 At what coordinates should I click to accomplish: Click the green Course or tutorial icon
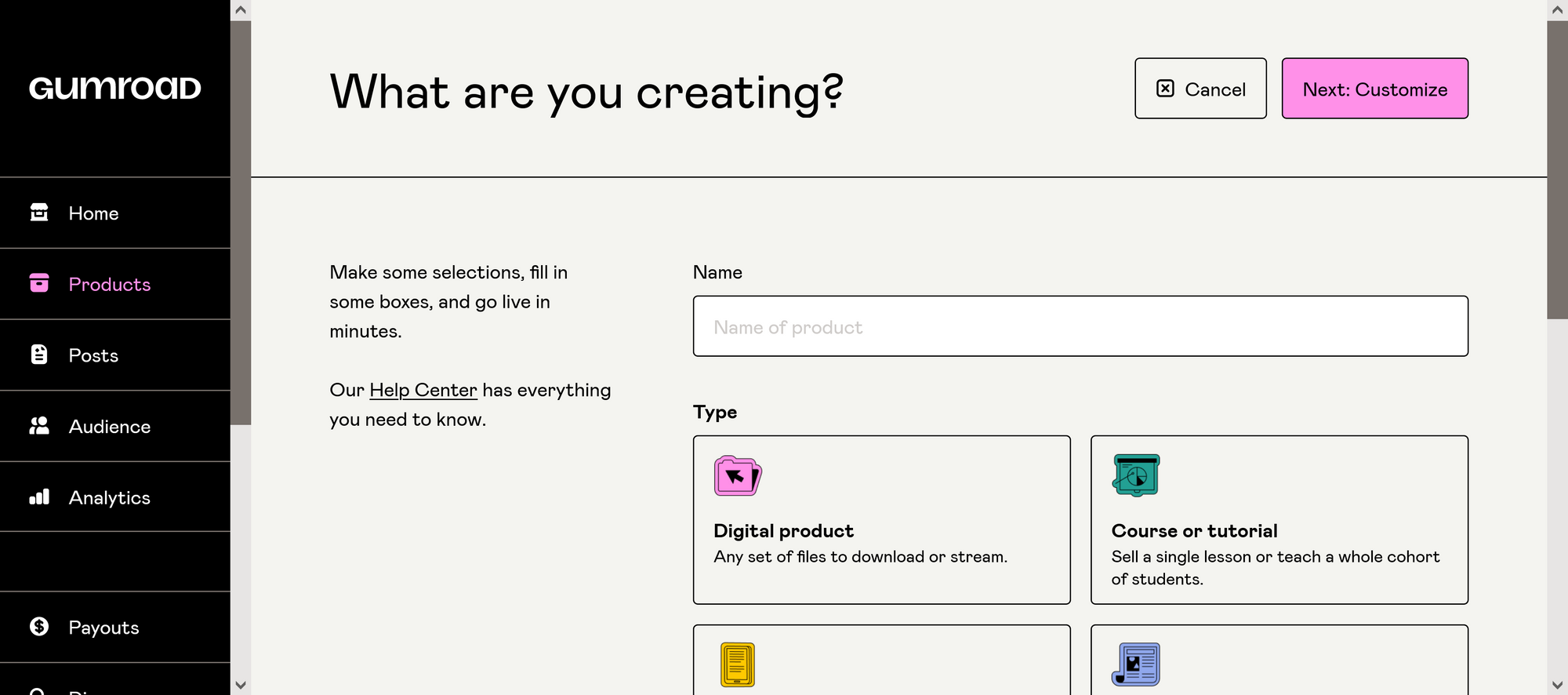pos(1136,475)
